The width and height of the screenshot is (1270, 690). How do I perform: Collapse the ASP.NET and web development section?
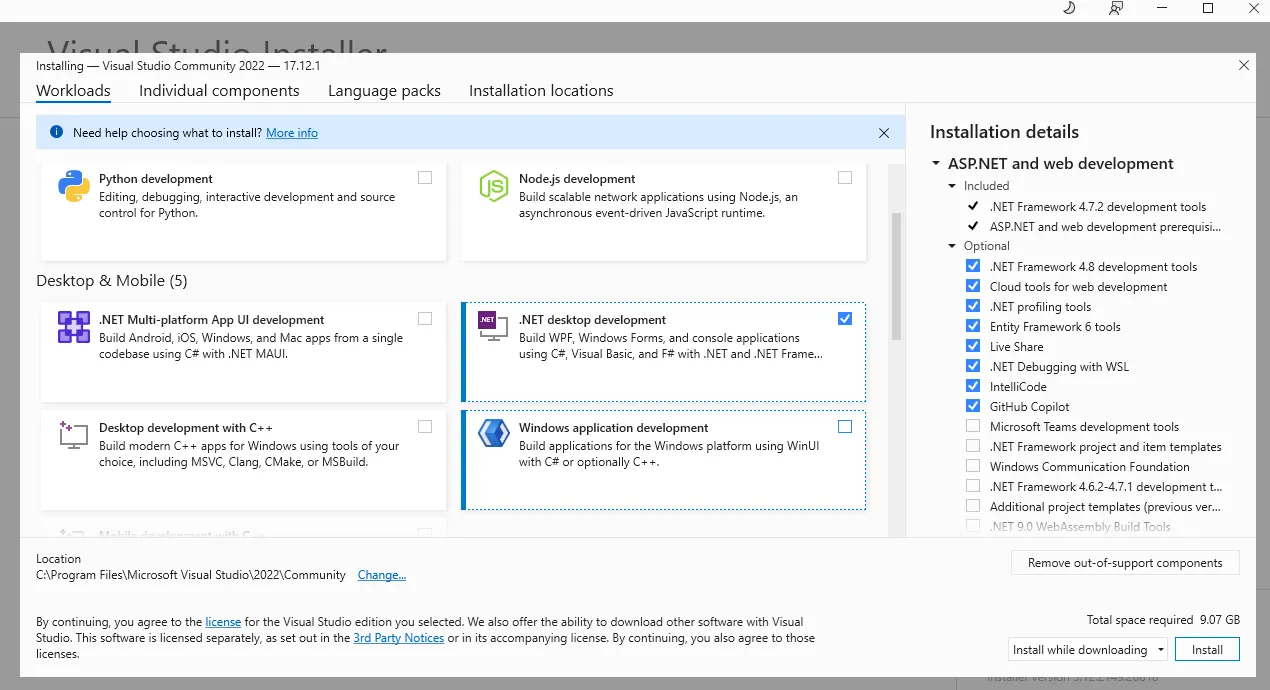[936, 164]
